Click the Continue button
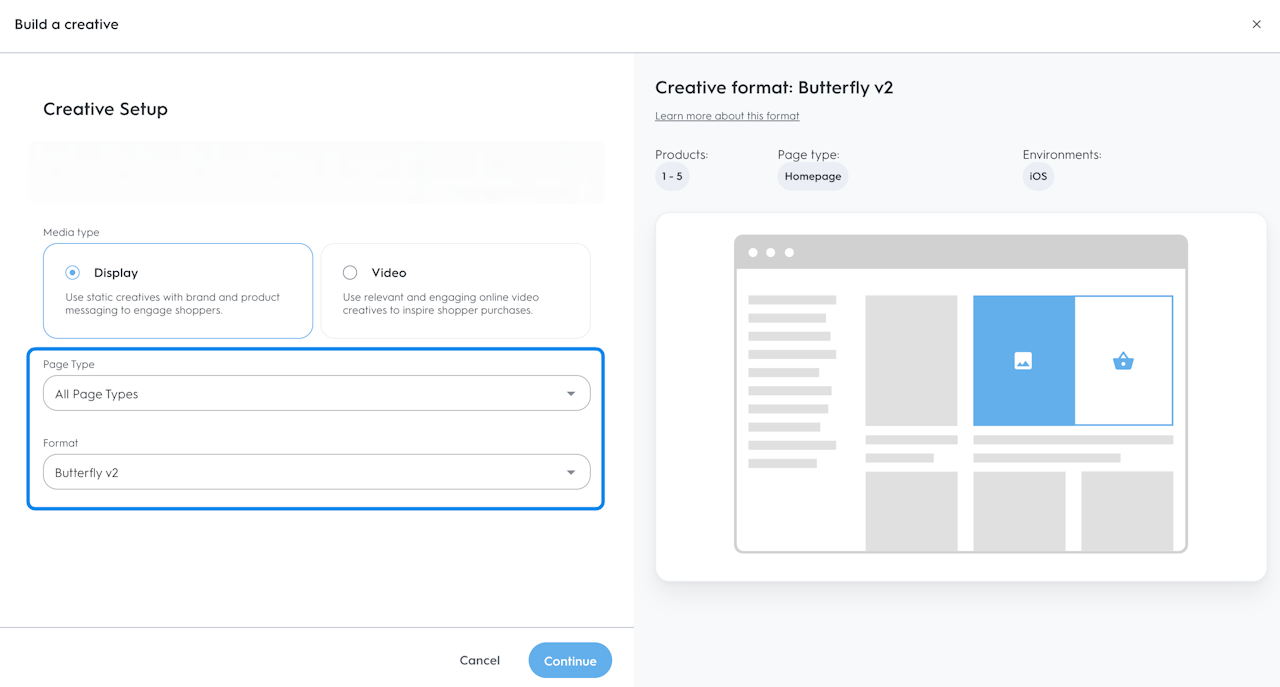Screen dimensions: 1280x687 pos(570,660)
